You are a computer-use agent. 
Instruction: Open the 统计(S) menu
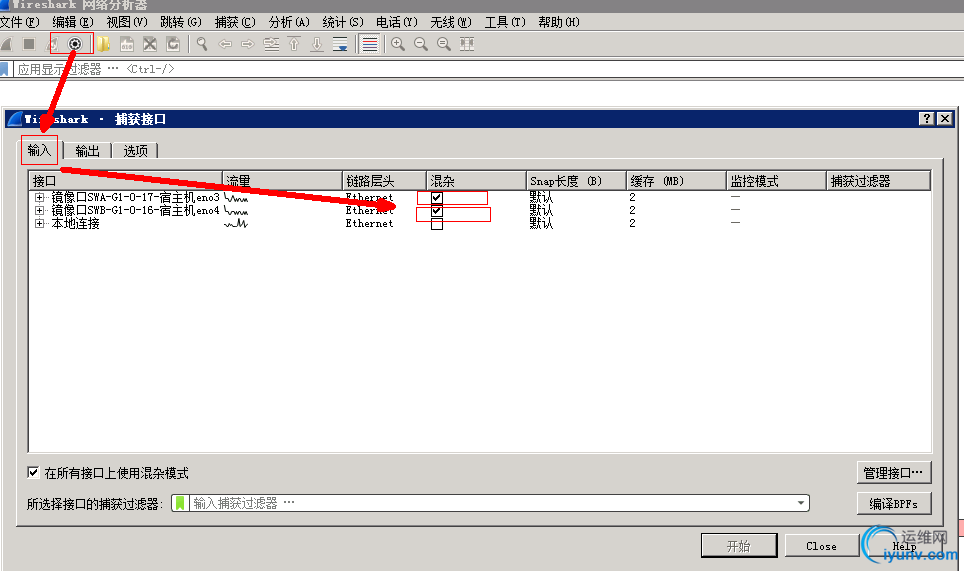343,22
